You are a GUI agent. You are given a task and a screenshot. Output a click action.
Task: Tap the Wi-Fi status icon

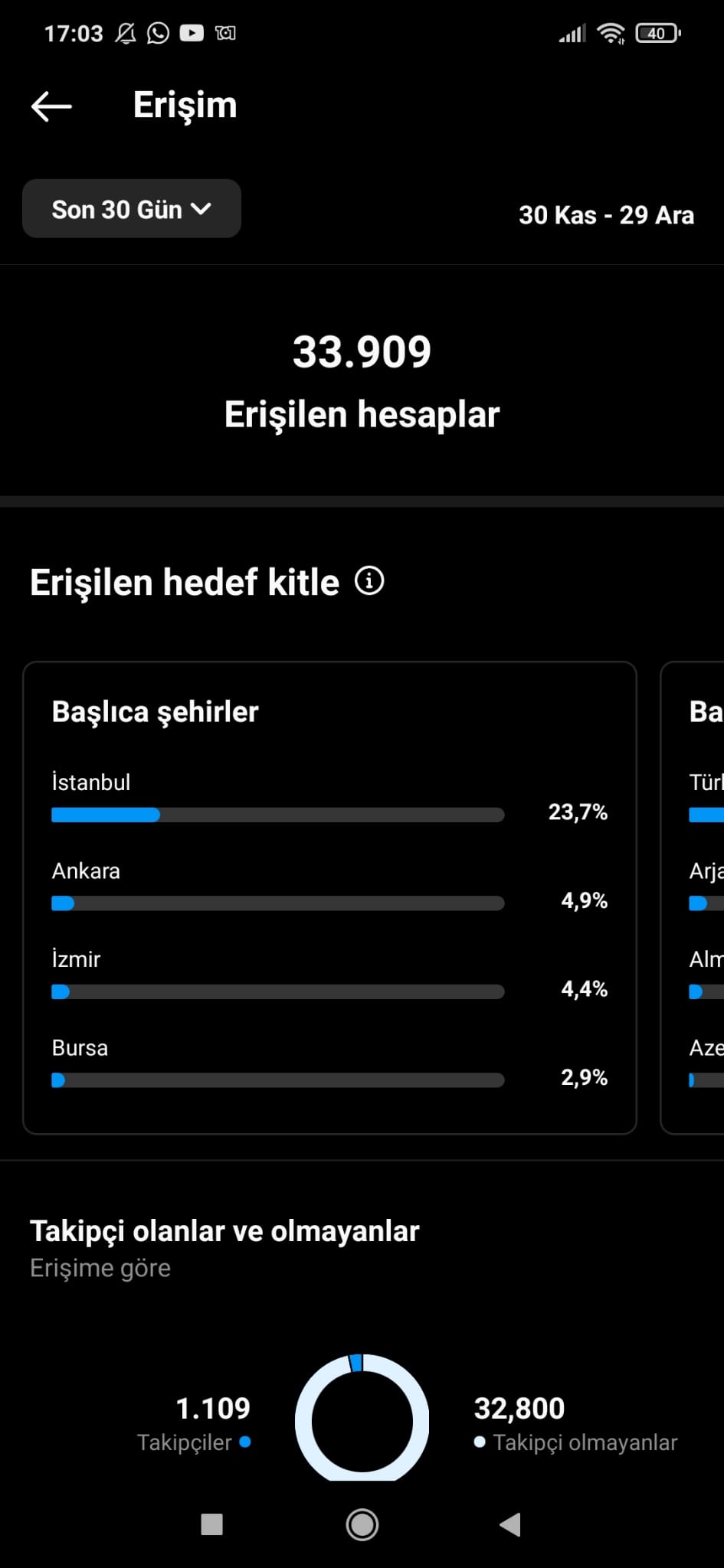tap(611, 33)
